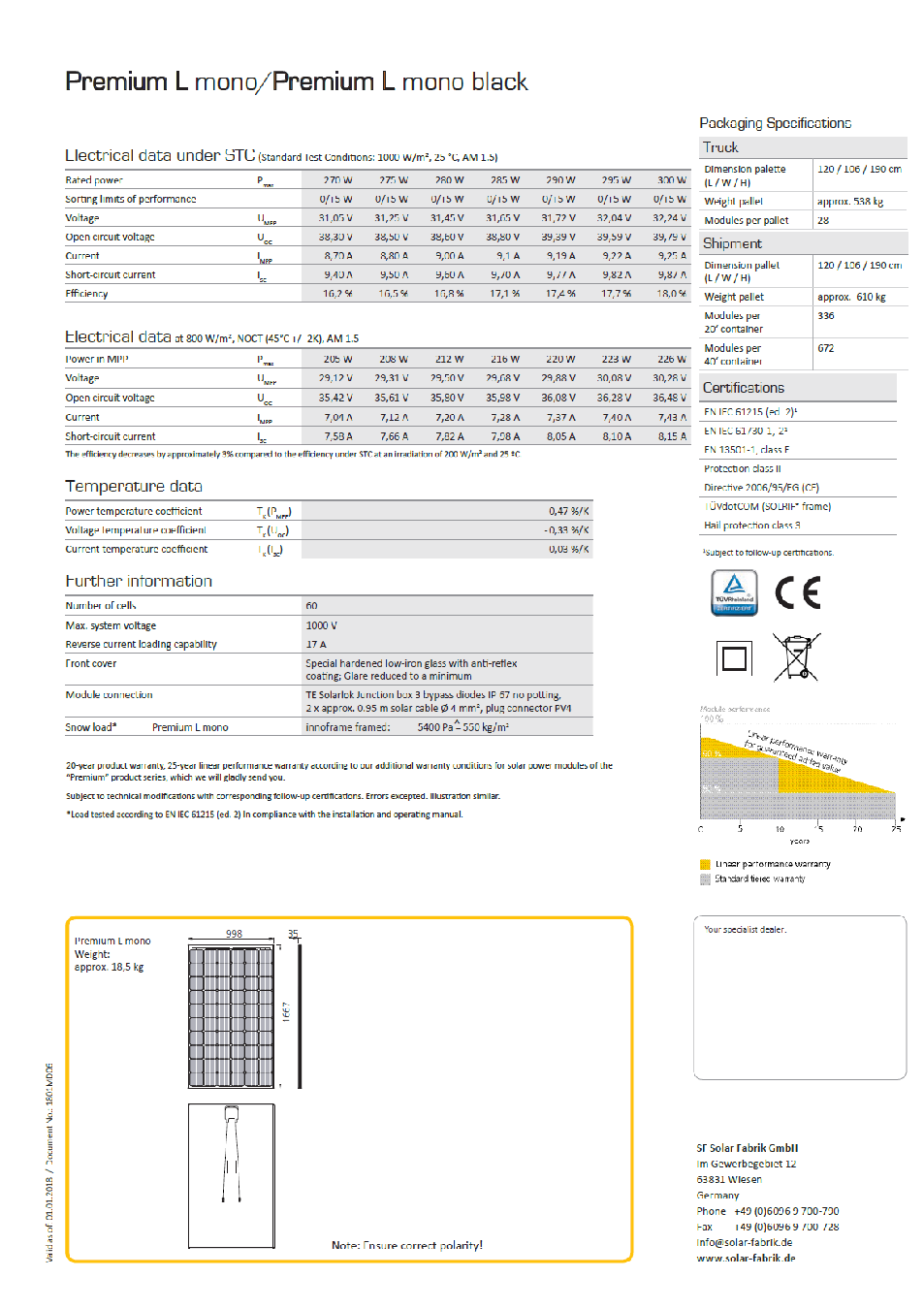
Task: Click the '5400 Pa' snow load value
Action: coord(435,727)
